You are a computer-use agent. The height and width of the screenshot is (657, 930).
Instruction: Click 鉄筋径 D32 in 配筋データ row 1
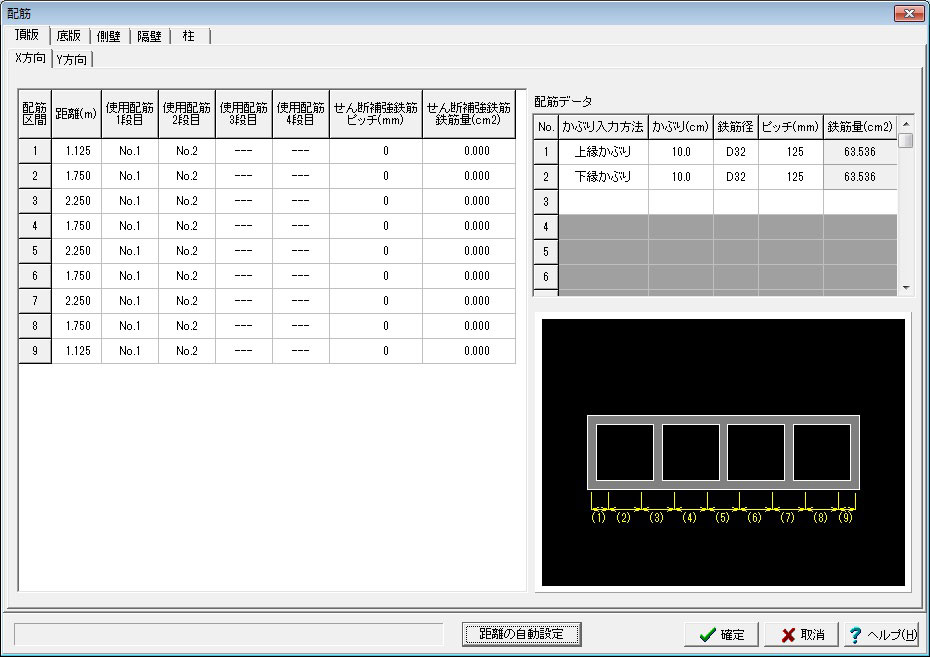click(736, 152)
